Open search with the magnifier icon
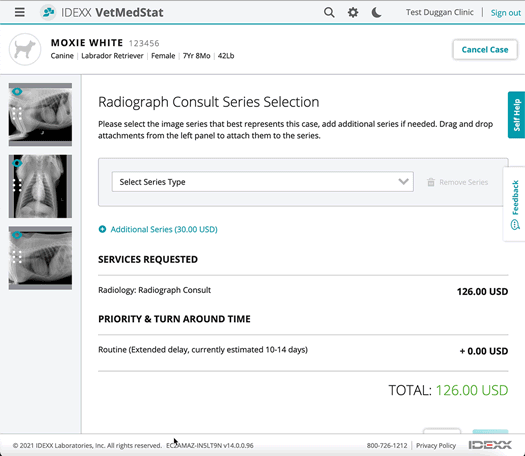The width and height of the screenshot is (525, 456). pos(329,12)
